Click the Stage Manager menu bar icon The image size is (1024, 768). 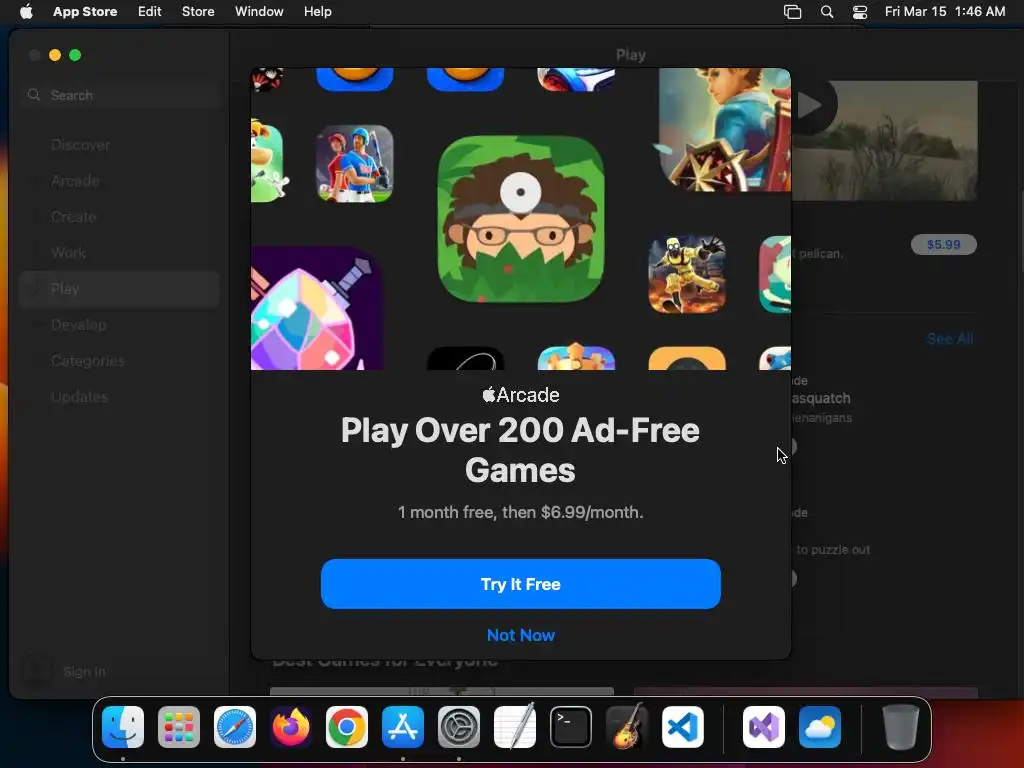pyautogui.click(x=792, y=12)
